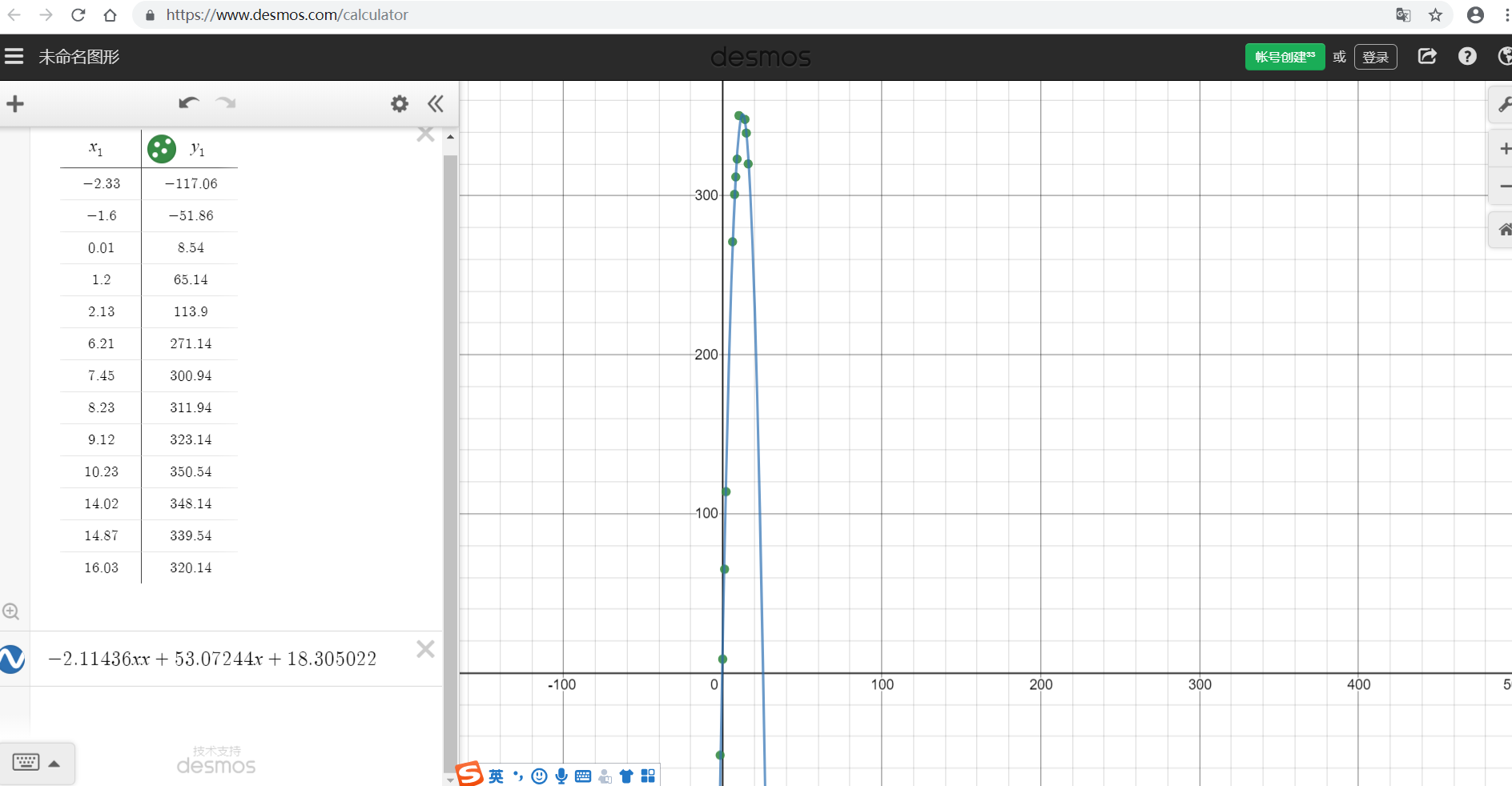The height and width of the screenshot is (786, 1512).
Task: Click the green create account button
Action: point(1285,57)
